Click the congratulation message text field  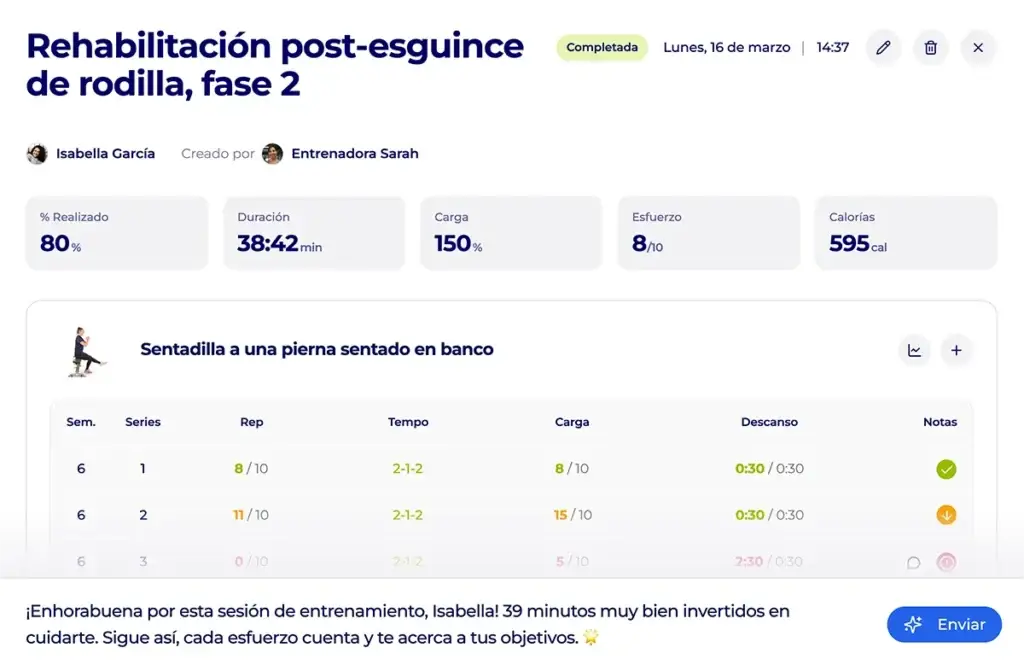408,624
